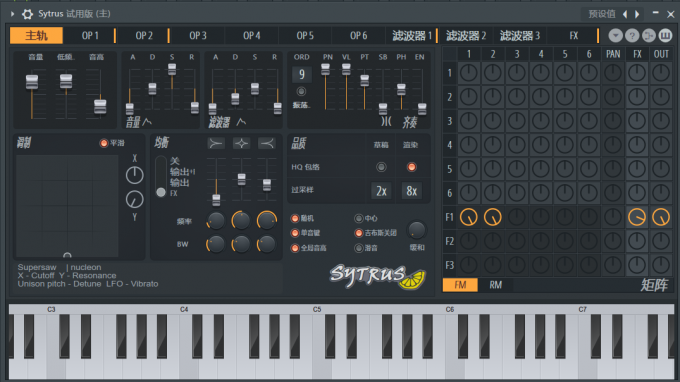This screenshot has width=680, height=382.
Task: Enable the 泛音 option
Action: 359,248
